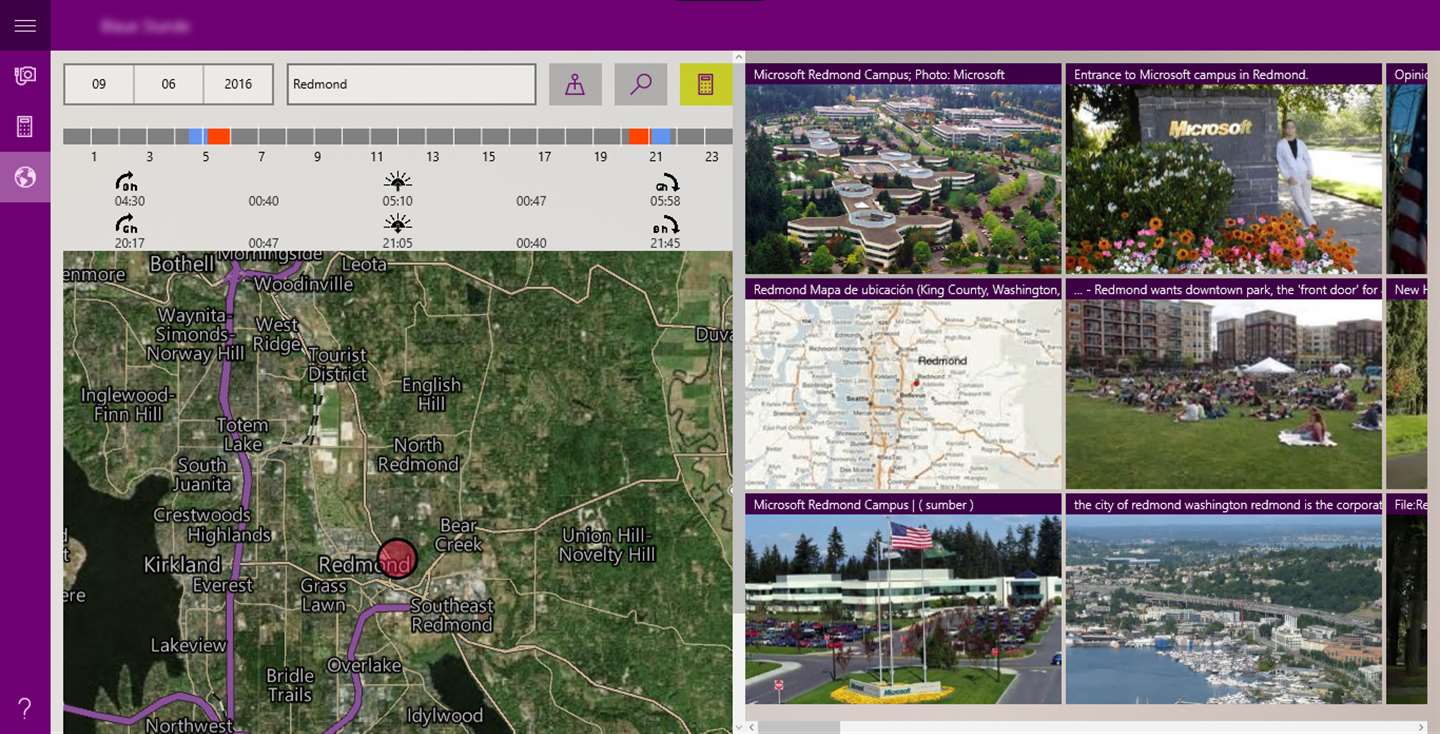Click the 04:30 morning time value
The width and height of the screenshot is (1440, 734).
(x=130, y=201)
